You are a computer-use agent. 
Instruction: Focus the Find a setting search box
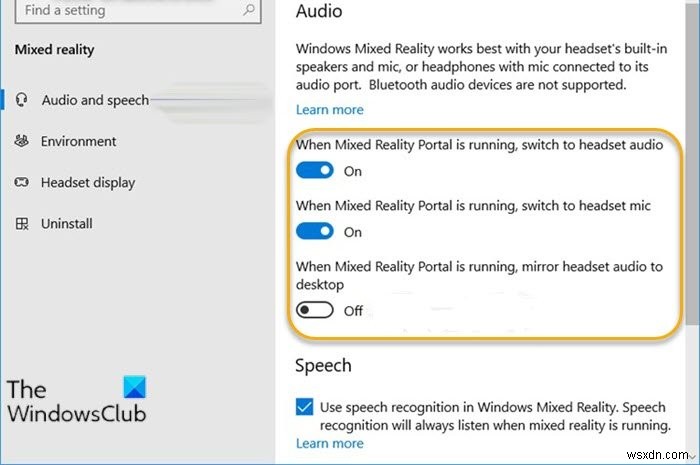pos(138,10)
